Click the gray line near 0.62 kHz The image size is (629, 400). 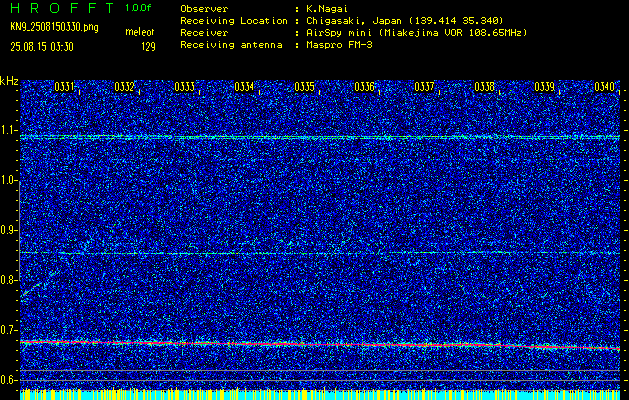coord(320,370)
